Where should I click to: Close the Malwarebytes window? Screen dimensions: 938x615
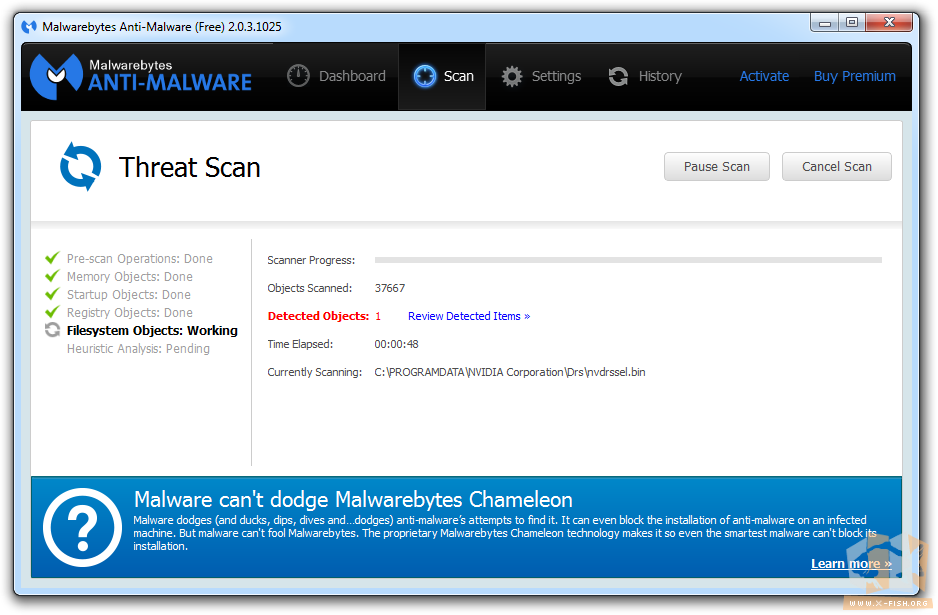(889, 23)
